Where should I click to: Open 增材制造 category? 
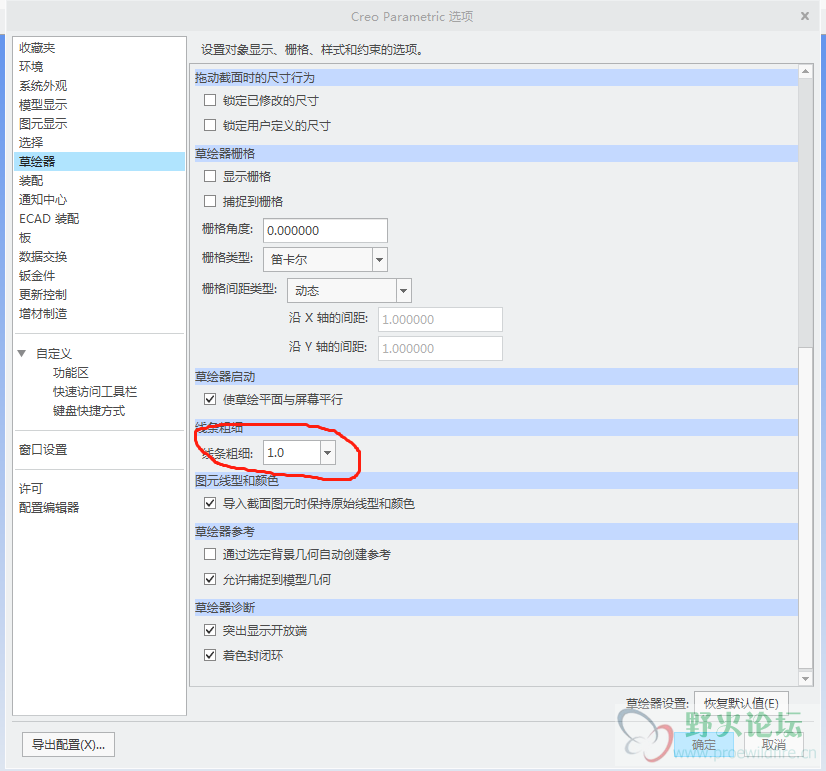(x=43, y=313)
